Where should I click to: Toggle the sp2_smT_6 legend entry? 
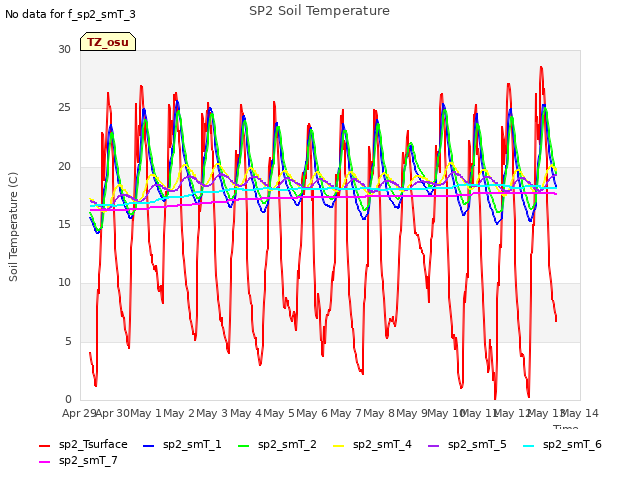coord(562,444)
